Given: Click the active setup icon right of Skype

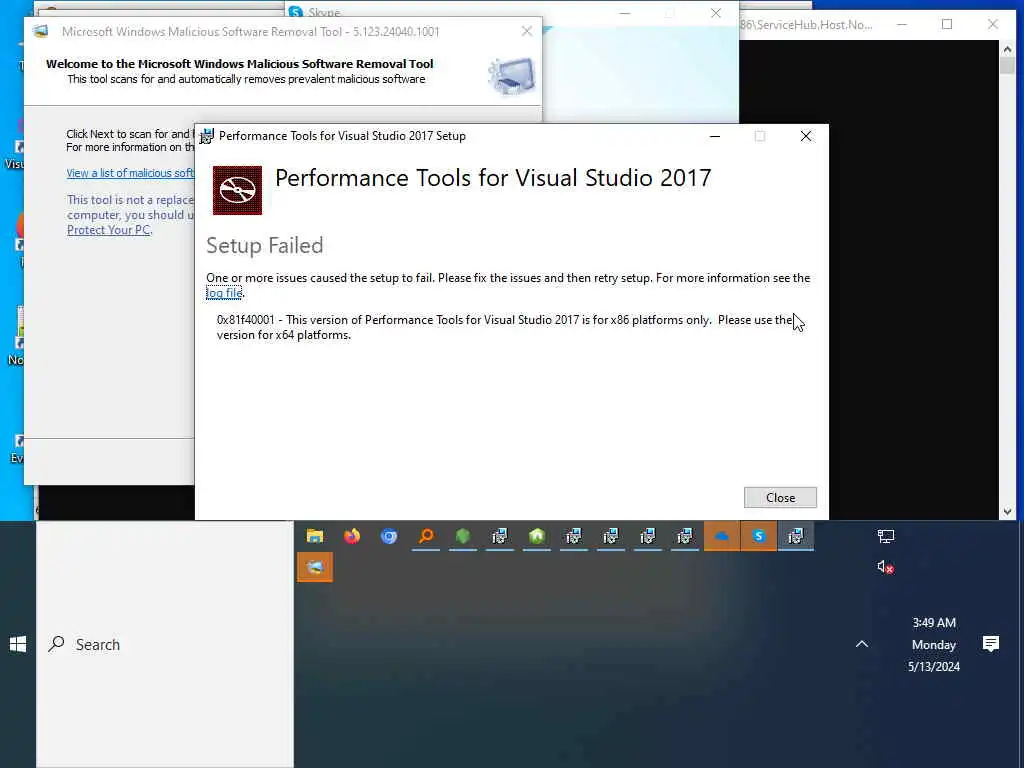Looking at the screenshot, I should coord(795,536).
